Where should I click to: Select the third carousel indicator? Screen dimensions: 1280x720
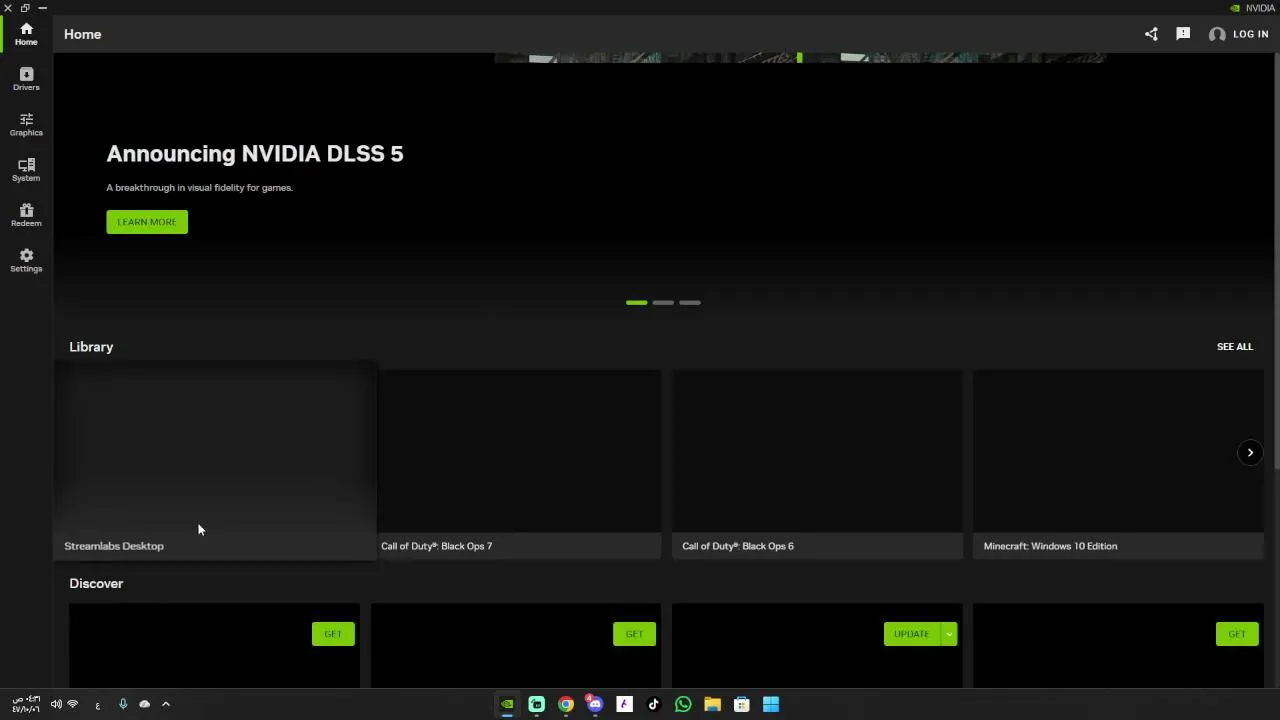[690, 302]
